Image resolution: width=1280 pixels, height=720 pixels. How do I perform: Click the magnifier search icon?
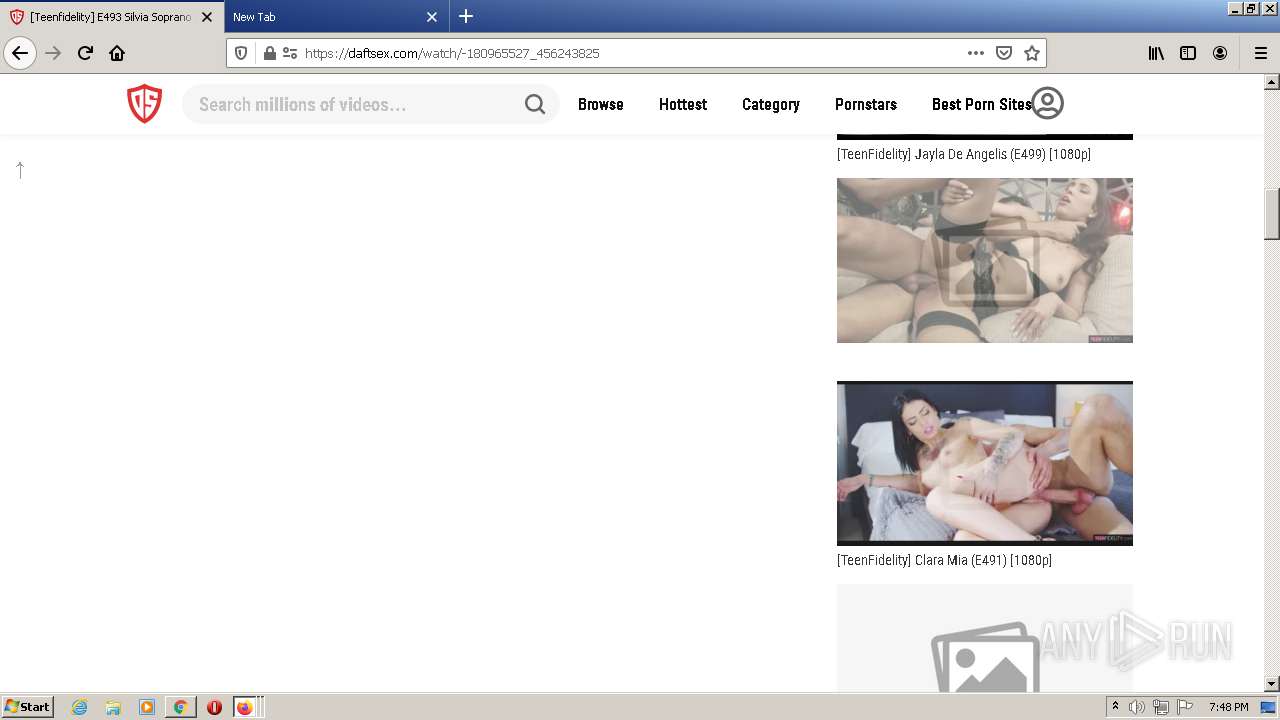(x=535, y=104)
